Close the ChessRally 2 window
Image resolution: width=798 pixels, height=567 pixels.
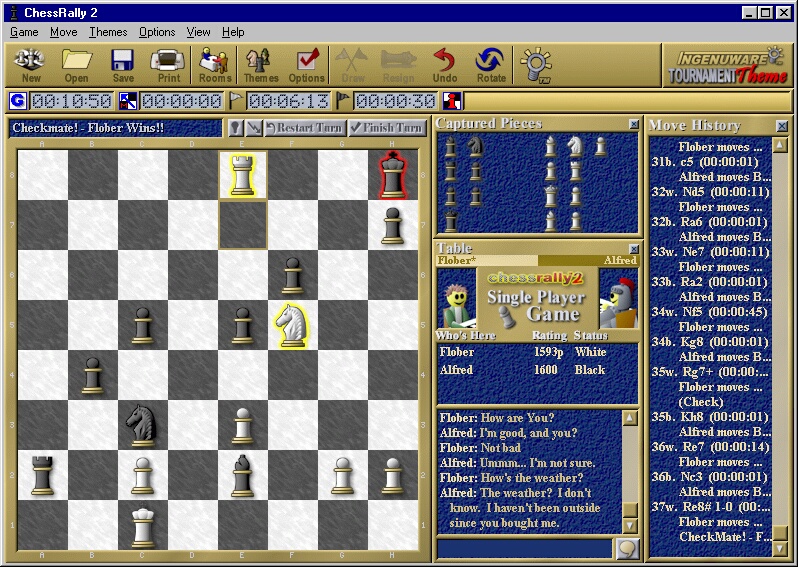tap(784, 13)
